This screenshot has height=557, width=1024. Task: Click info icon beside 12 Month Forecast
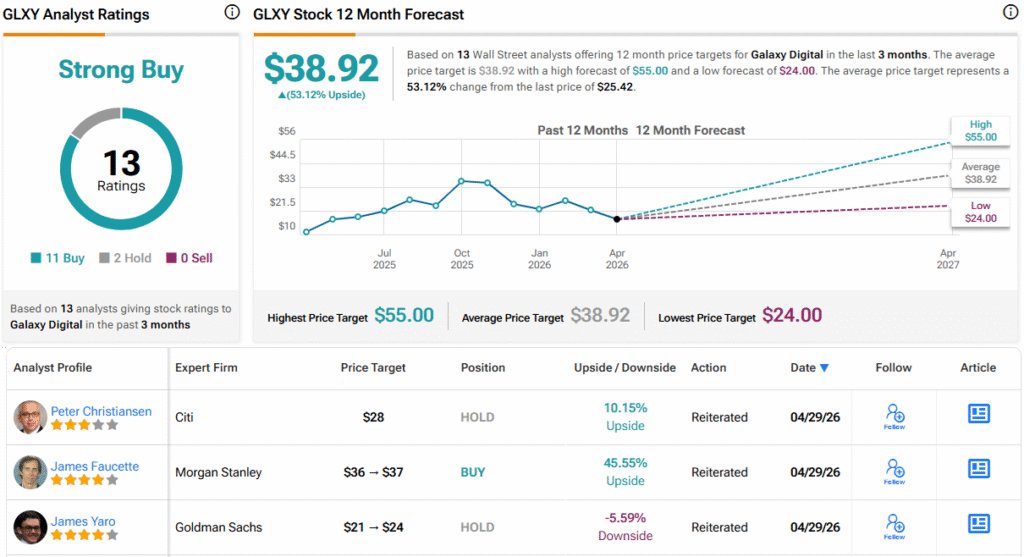pyautogui.click(x=1010, y=12)
